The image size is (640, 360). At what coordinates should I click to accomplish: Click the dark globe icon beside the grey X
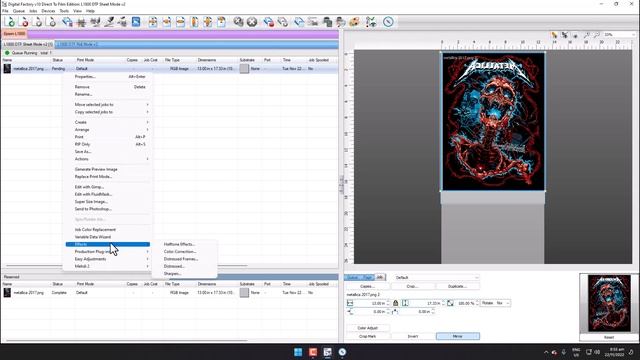pos(238,22)
